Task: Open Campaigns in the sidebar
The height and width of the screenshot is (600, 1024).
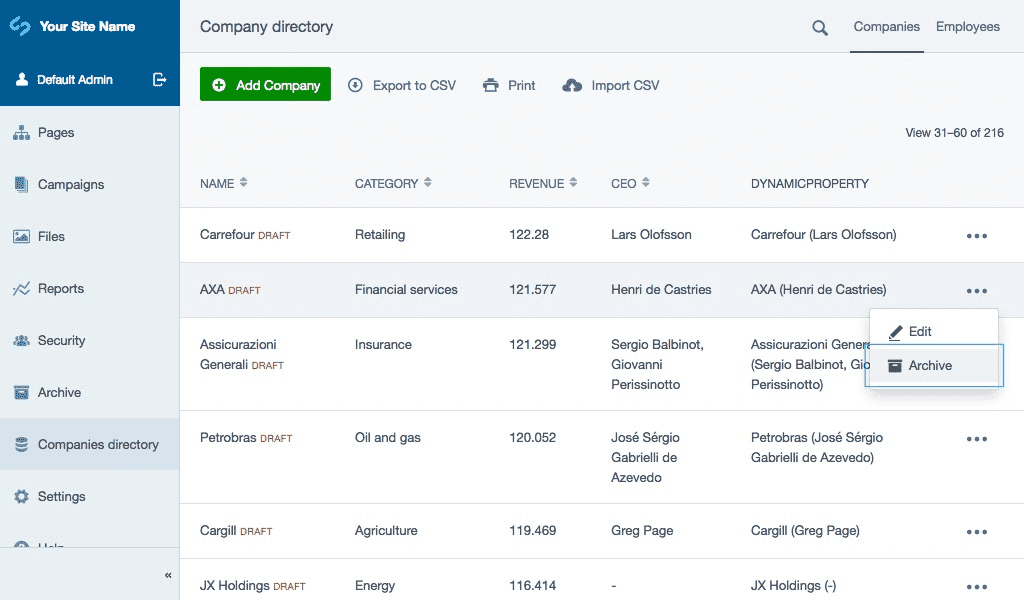Action: point(70,185)
